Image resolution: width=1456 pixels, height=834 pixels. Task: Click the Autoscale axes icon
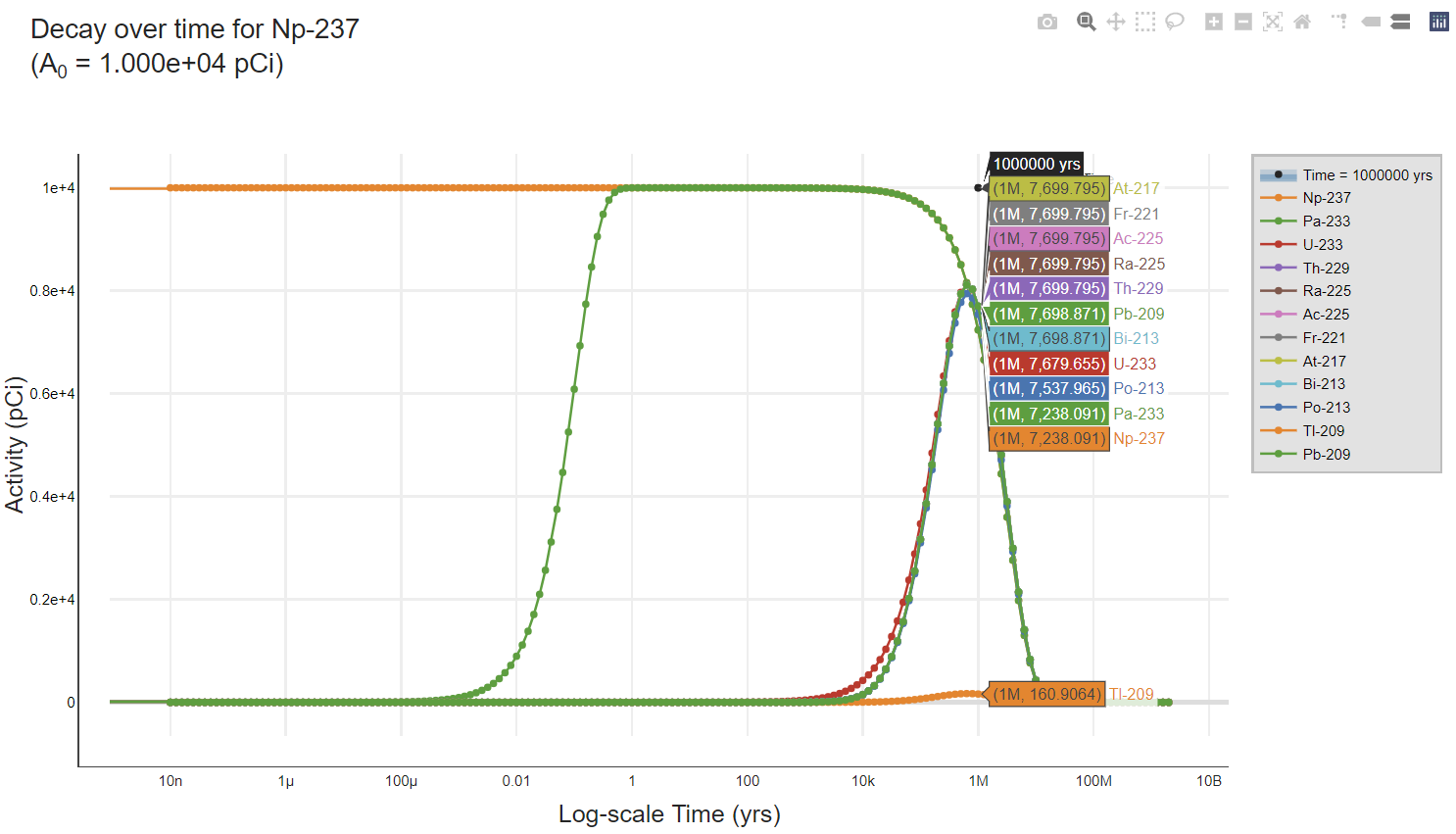point(1272,22)
